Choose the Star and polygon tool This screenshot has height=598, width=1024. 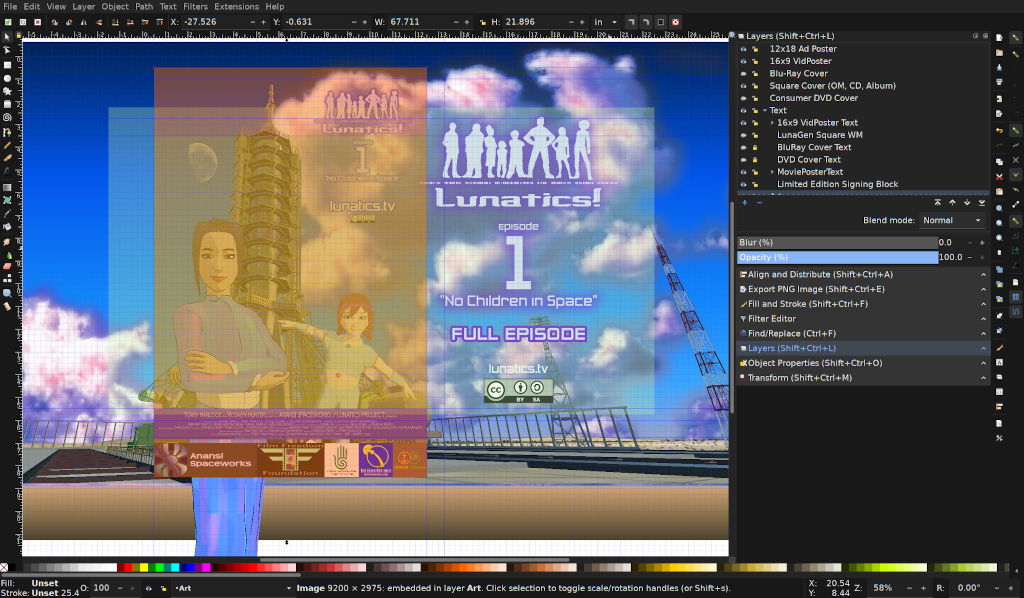click(x=7, y=90)
